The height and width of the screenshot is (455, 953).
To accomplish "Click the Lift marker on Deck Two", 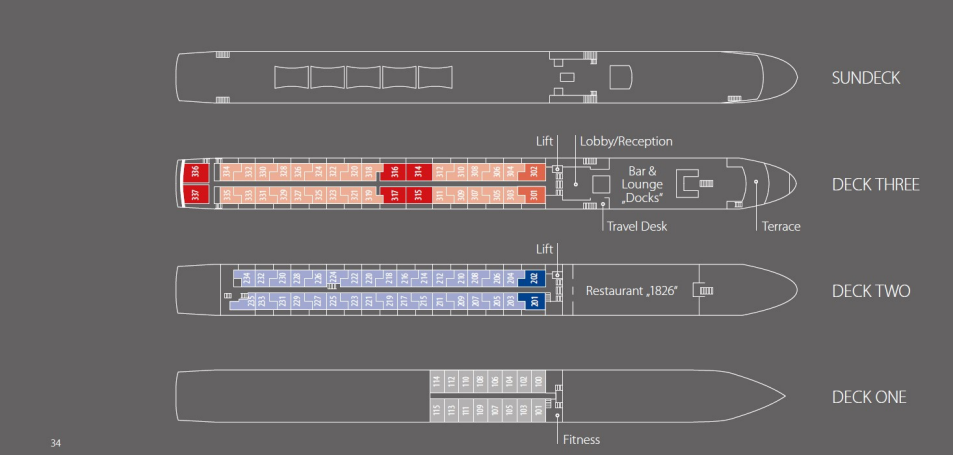I will [556, 277].
